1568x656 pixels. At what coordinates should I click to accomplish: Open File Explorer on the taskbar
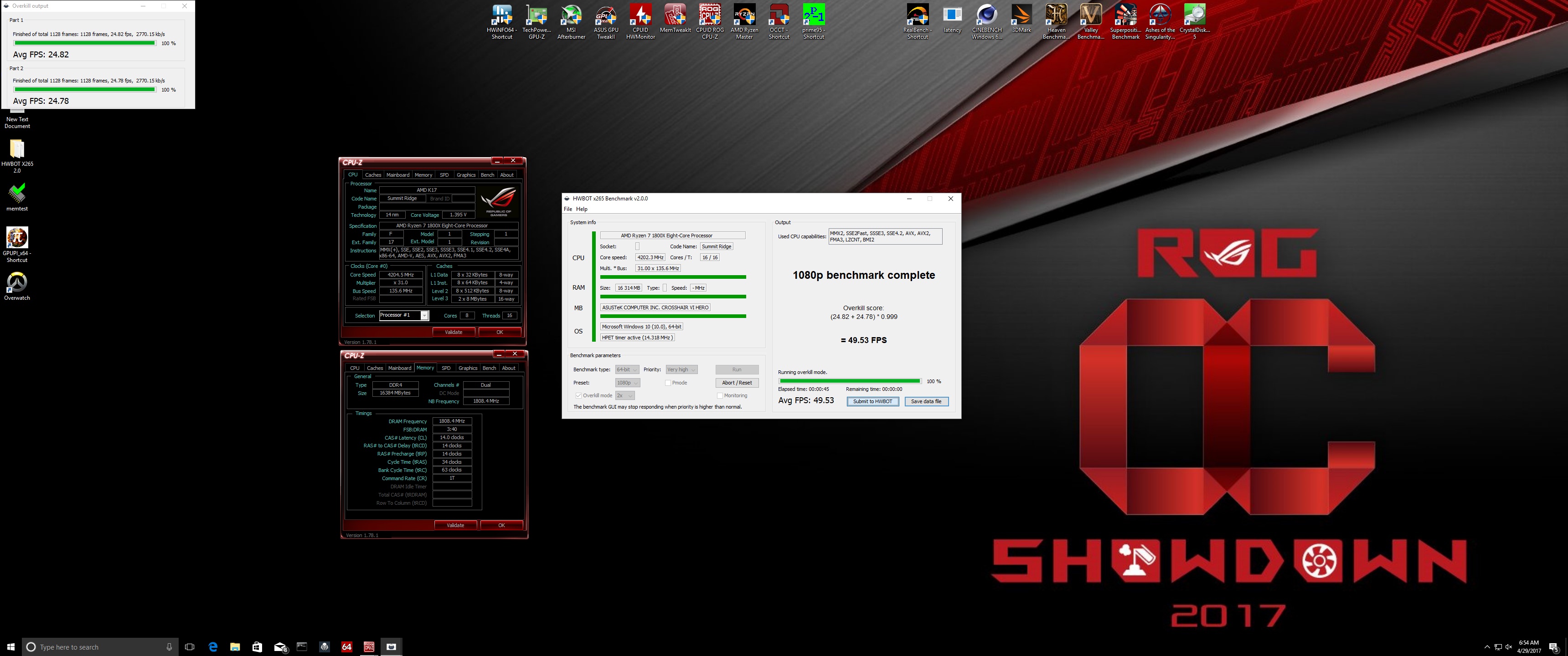click(235, 647)
